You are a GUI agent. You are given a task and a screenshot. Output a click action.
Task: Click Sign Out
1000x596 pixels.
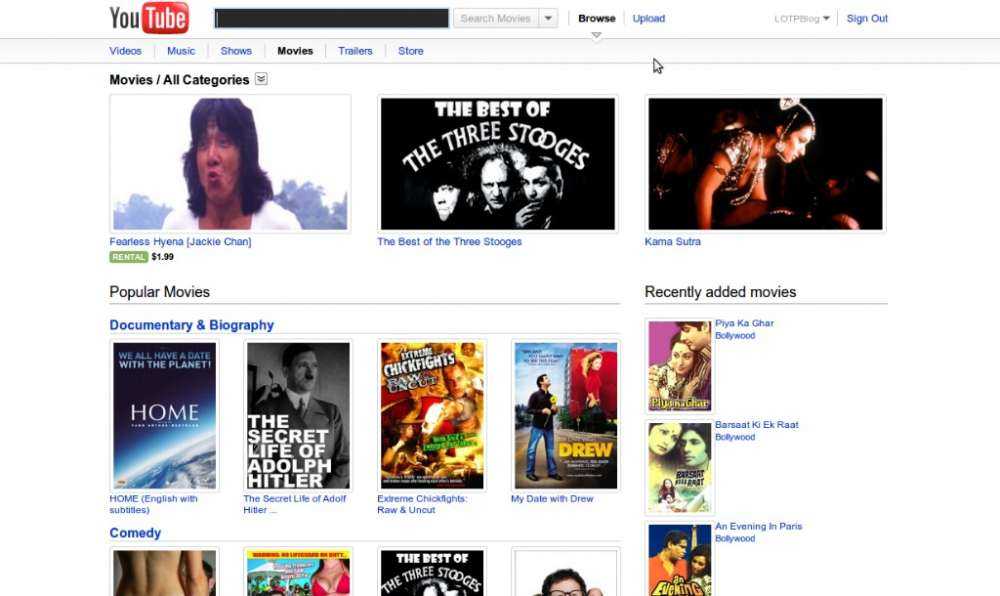coord(867,18)
